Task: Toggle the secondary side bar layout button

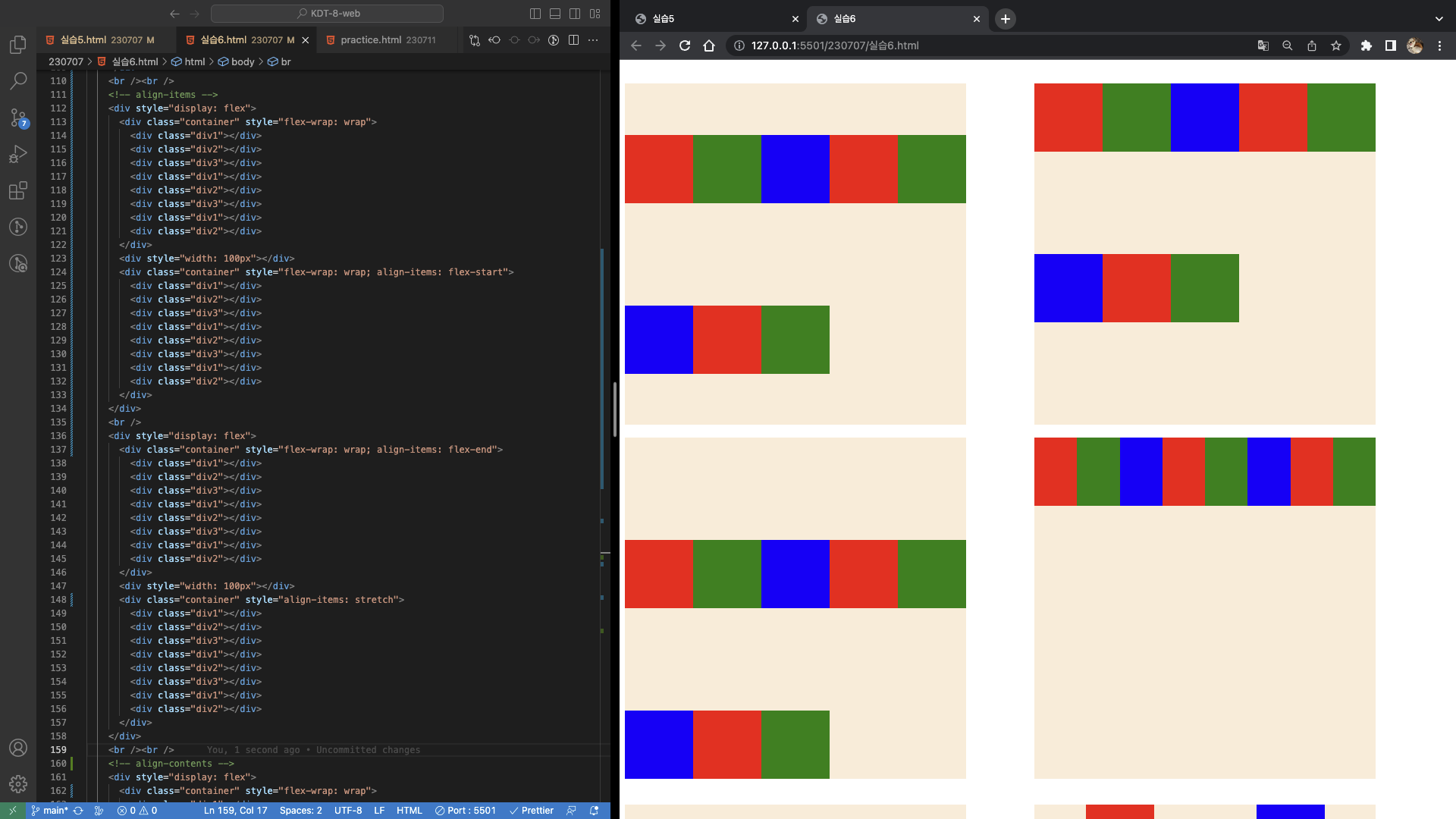Action: (x=575, y=14)
